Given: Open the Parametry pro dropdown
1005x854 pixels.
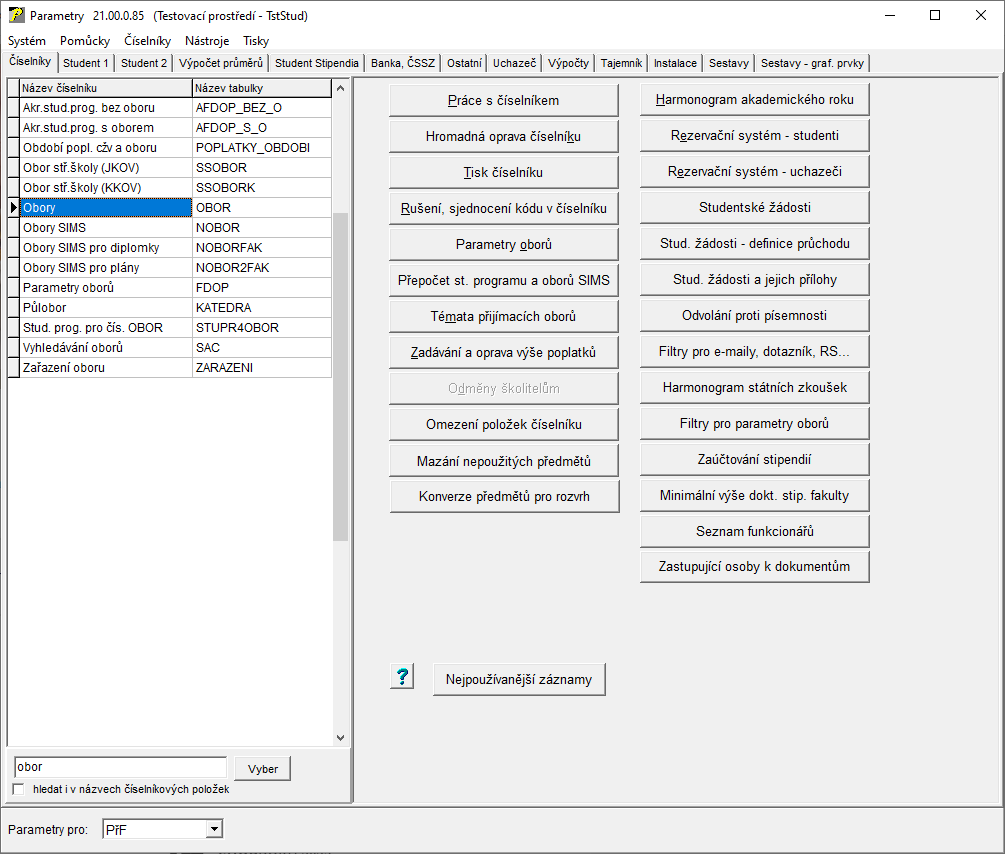Looking at the screenshot, I should pyautogui.click(x=213, y=829).
